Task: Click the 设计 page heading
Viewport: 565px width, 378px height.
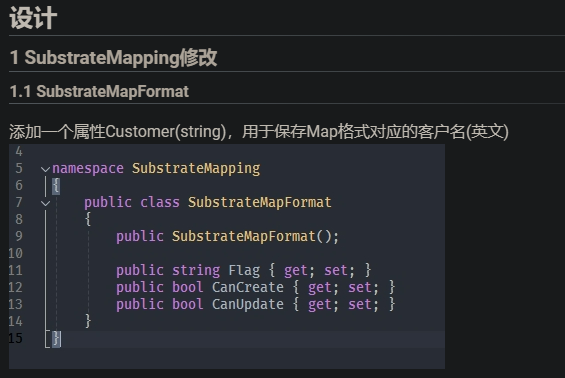Action: [33, 18]
